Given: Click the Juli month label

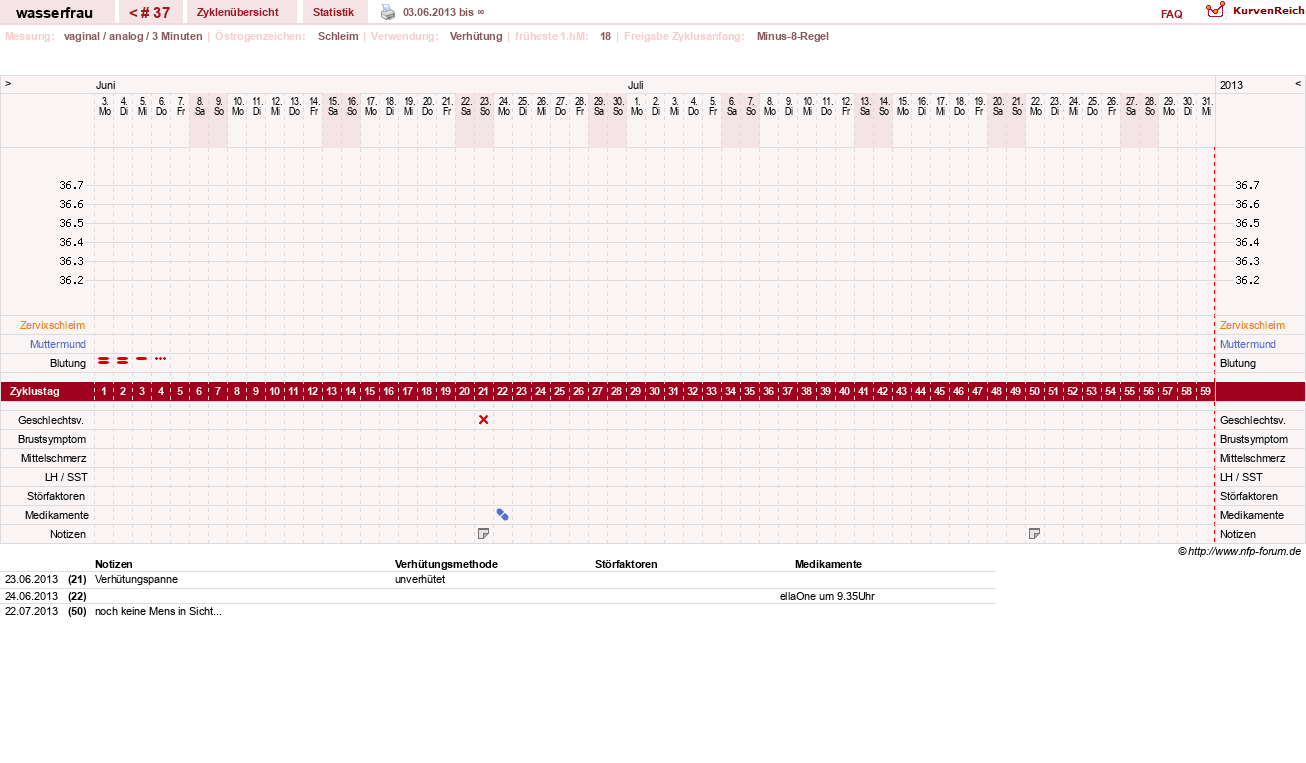Looking at the screenshot, I should tap(636, 85).
